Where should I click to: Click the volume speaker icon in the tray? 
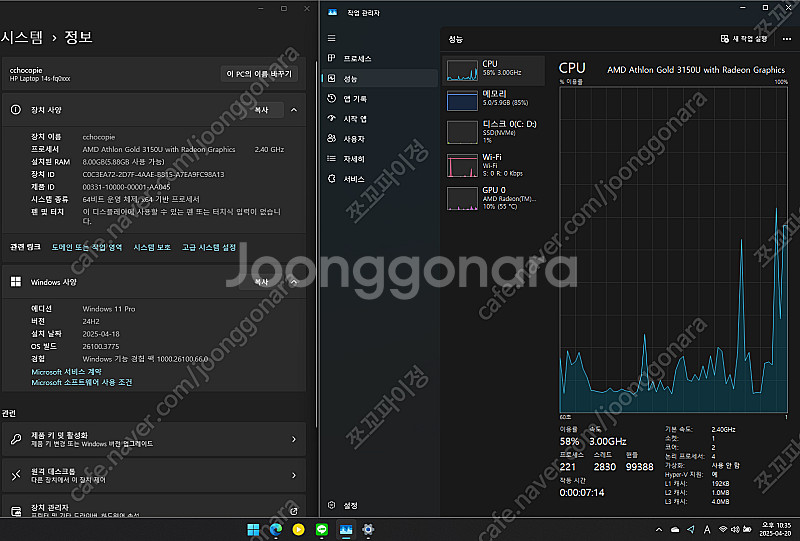point(735,530)
